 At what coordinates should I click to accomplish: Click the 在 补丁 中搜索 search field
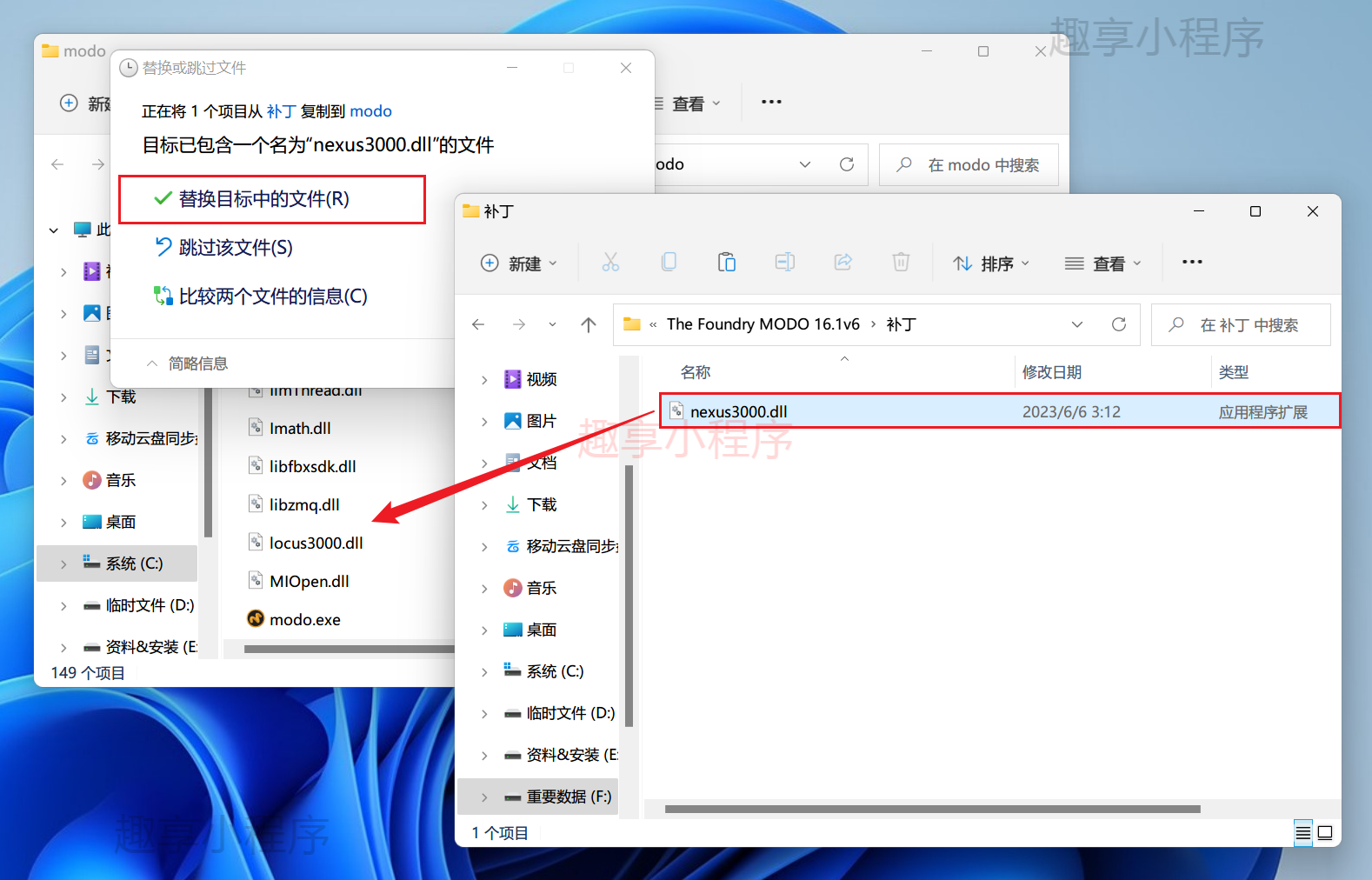tap(1241, 325)
